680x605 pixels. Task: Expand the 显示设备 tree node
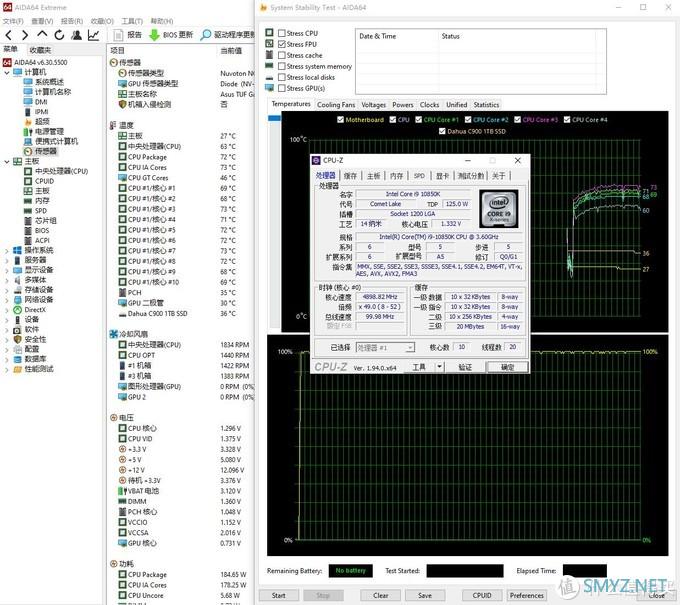tap(7, 270)
